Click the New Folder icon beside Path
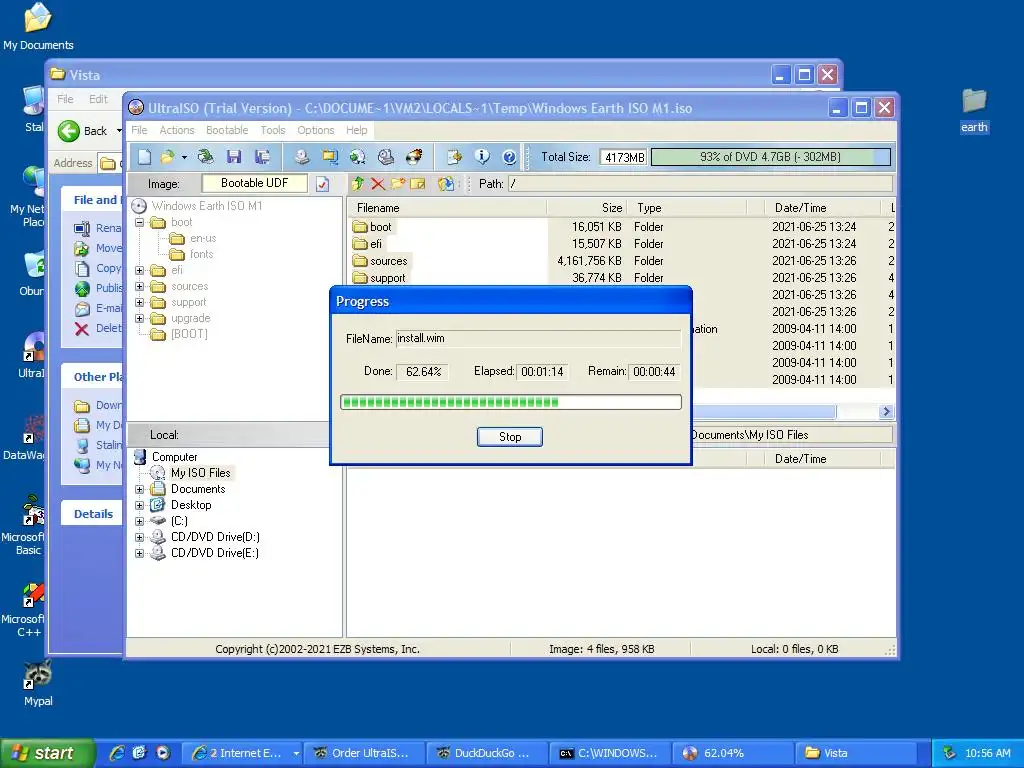1024x768 pixels. pyautogui.click(x=398, y=184)
